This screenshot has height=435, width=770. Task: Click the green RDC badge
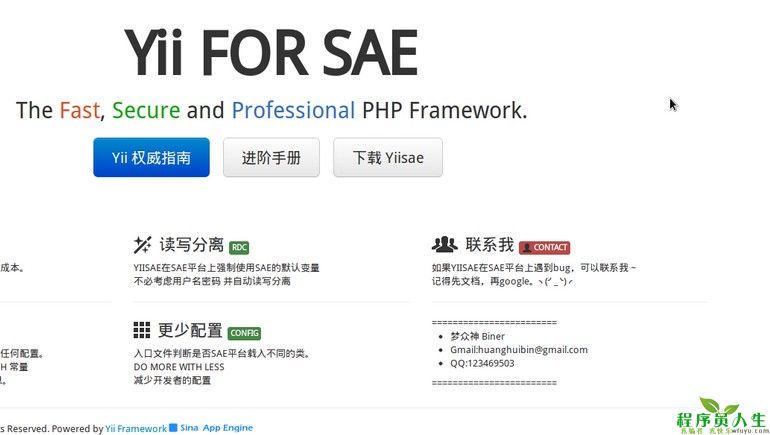tap(239, 247)
